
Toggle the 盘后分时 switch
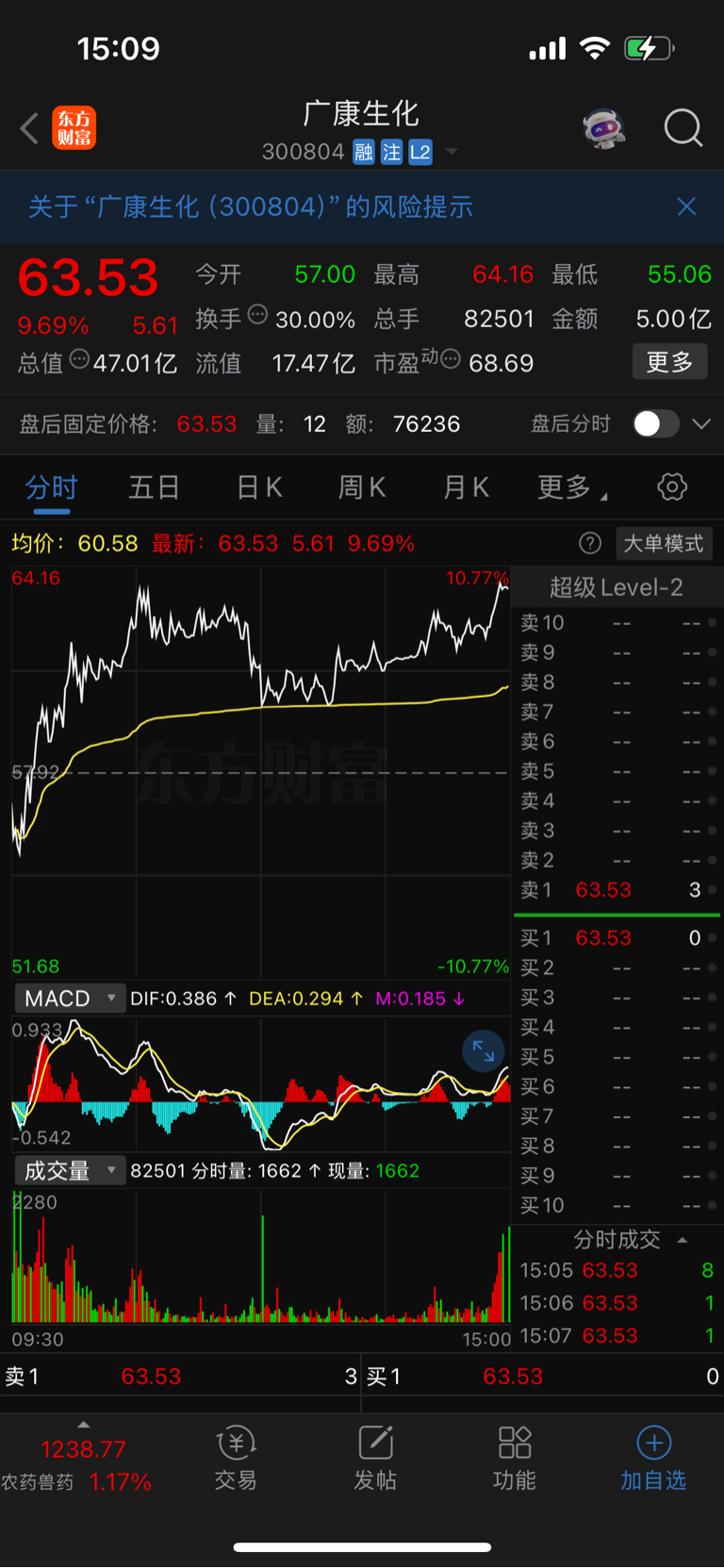[x=655, y=424]
